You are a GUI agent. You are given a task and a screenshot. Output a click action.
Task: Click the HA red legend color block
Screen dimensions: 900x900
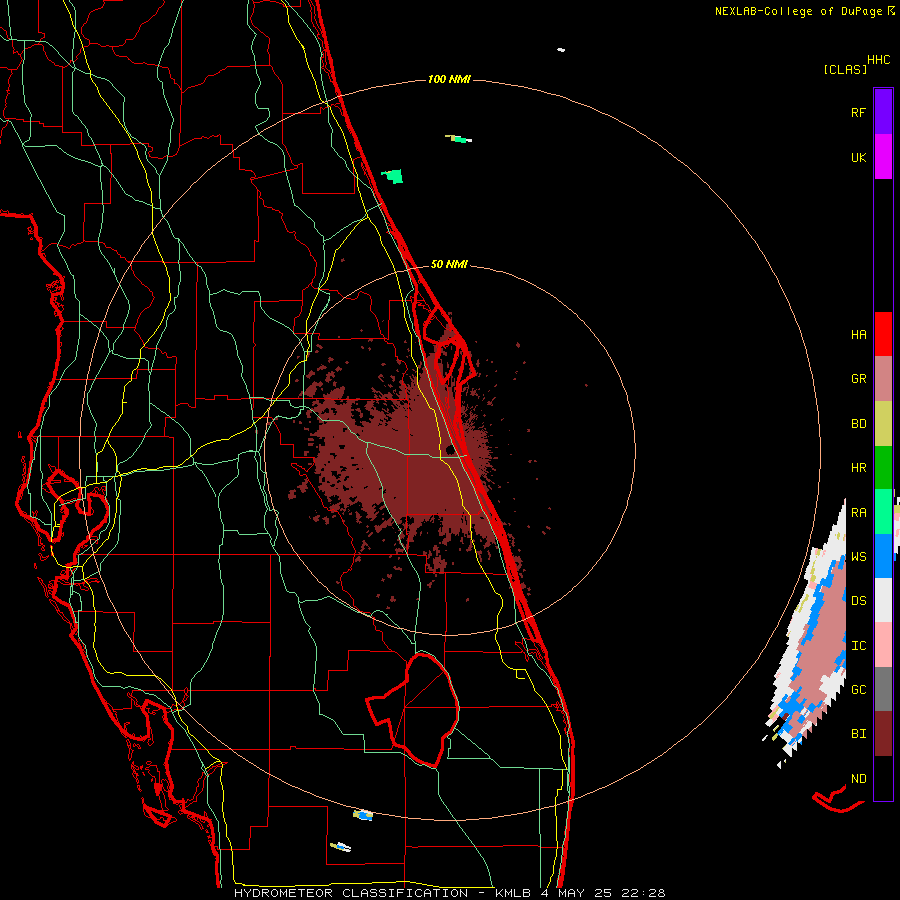tap(883, 334)
